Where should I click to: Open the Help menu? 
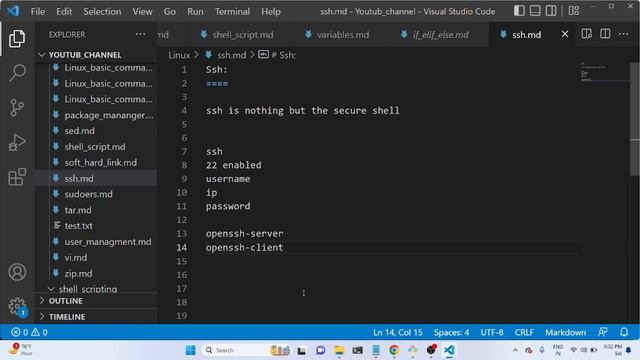(x=271, y=11)
